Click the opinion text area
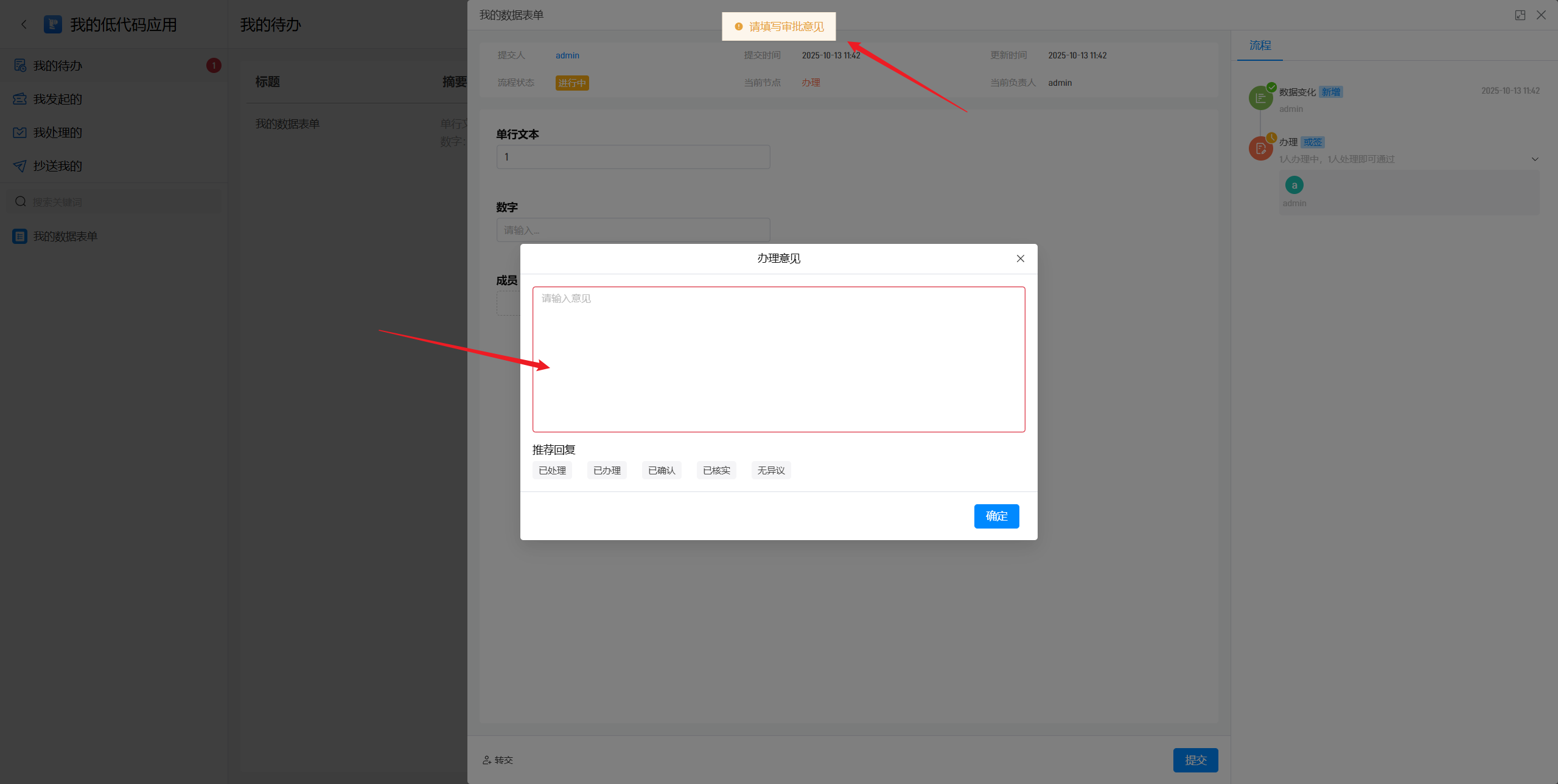This screenshot has width=1558, height=784. click(x=778, y=359)
